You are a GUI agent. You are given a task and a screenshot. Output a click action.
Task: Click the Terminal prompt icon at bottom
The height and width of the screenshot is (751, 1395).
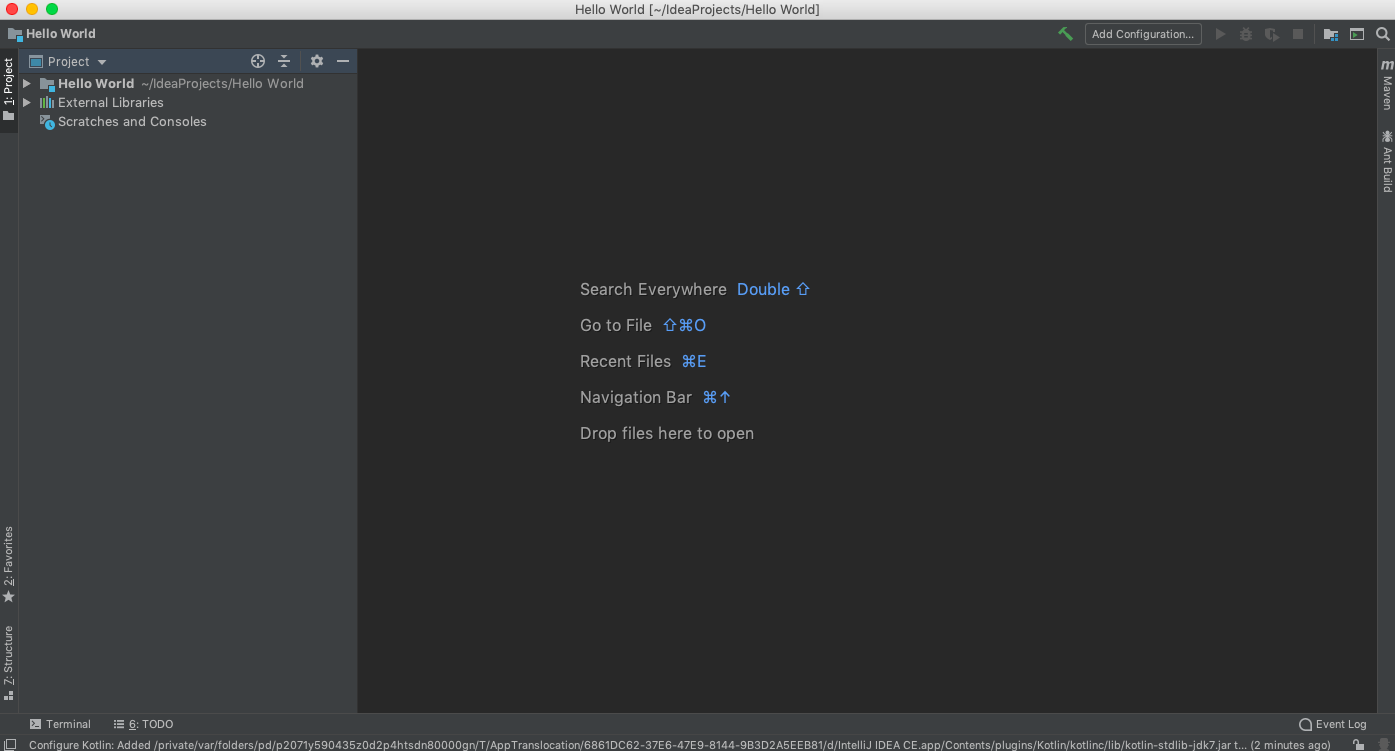click(x=36, y=724)
